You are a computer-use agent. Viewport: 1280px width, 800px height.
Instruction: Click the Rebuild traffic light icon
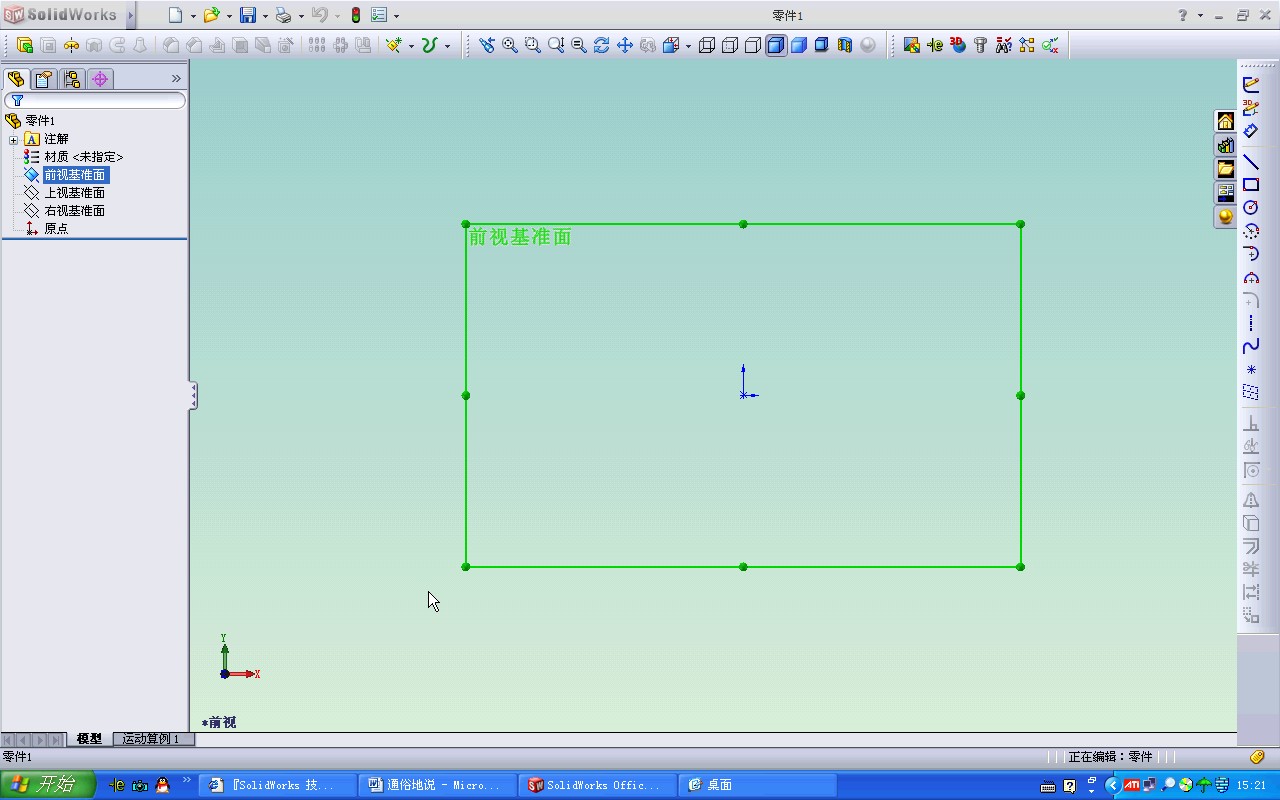(x=355, y=15)
